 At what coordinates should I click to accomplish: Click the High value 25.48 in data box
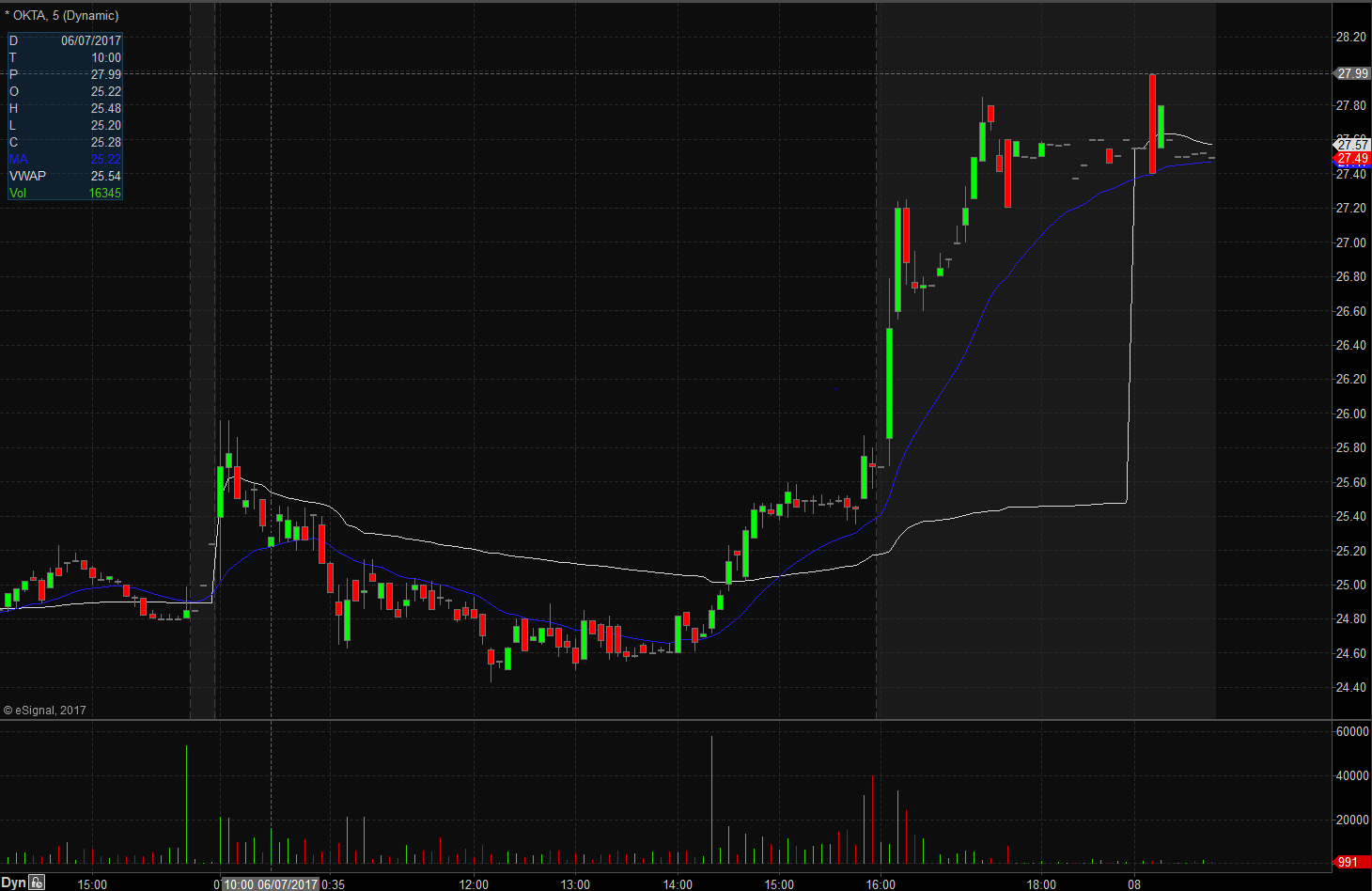[x=106, y=108]
